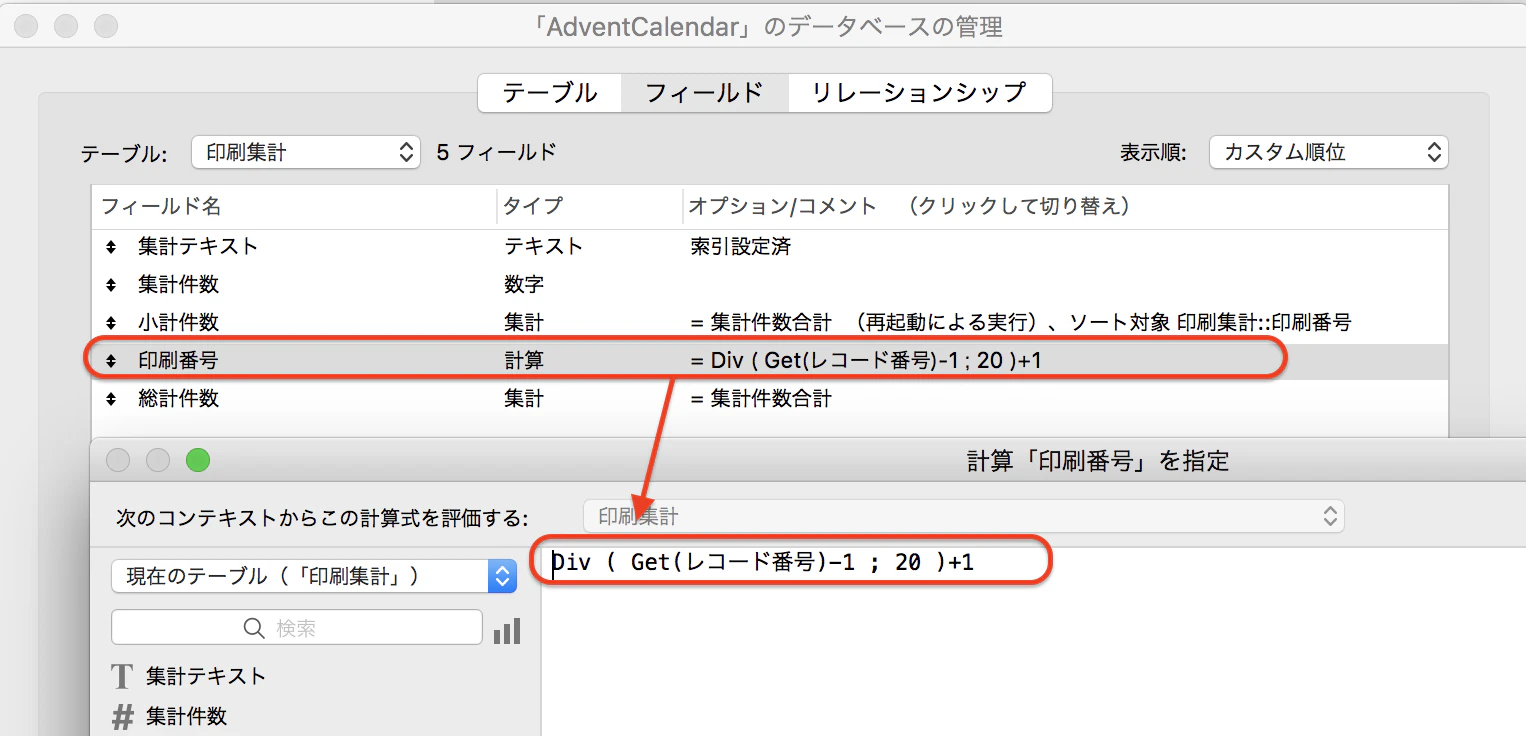Screen dimensions: 1526x736
Task: Click the 総計件数 options text = 集計件数合計
Action: (761, 399)
